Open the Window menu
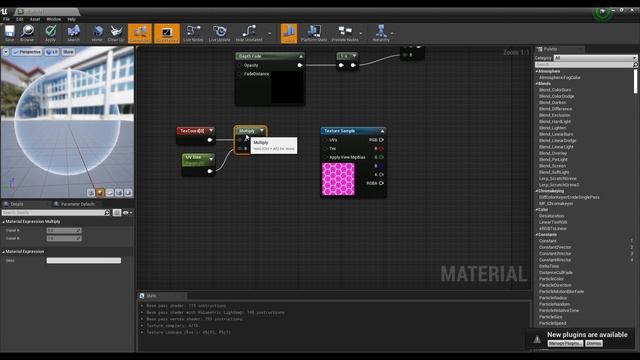This screenshot has width=640, height=360. coord(53,19)
